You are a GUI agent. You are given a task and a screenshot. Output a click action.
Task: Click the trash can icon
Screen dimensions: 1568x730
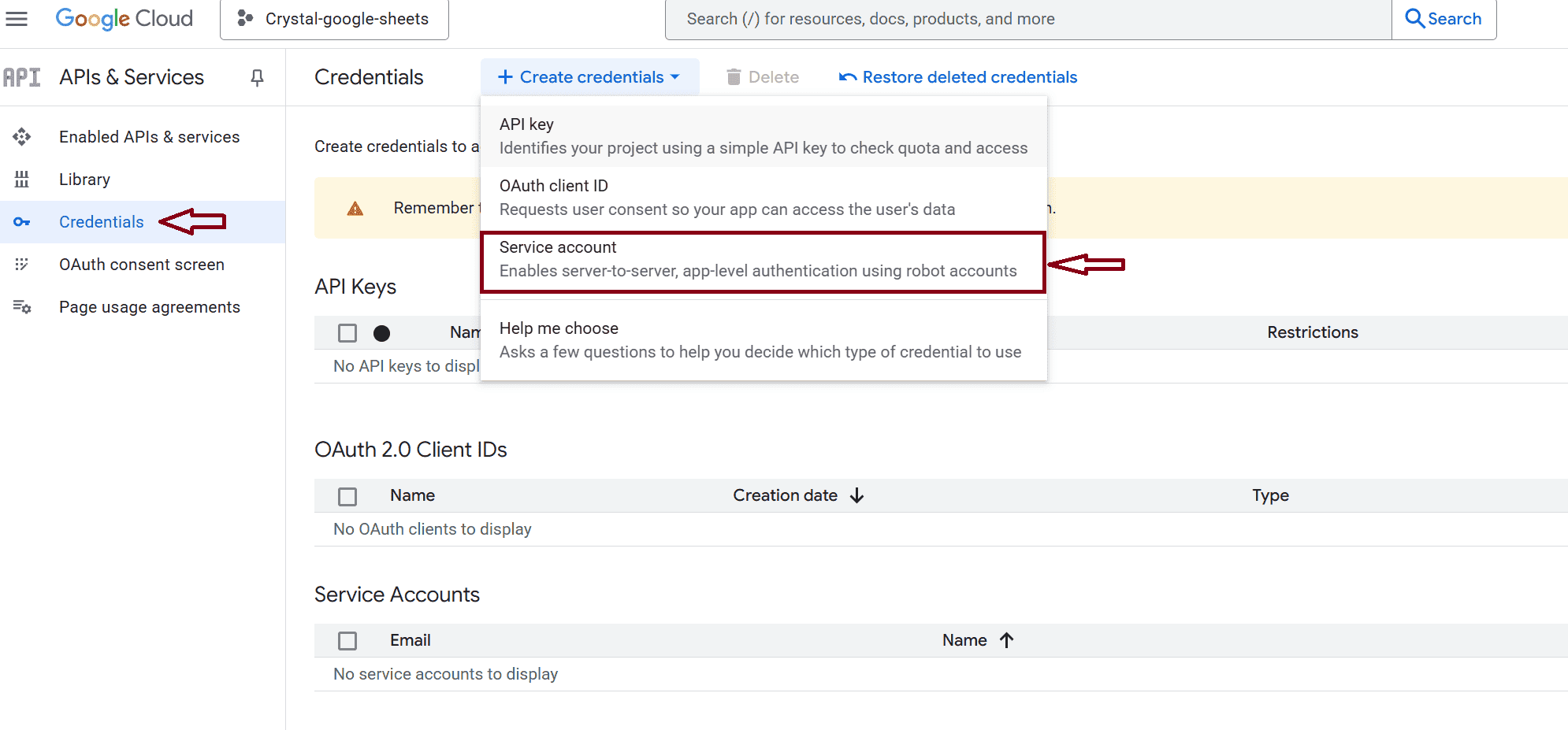point(734,77)
